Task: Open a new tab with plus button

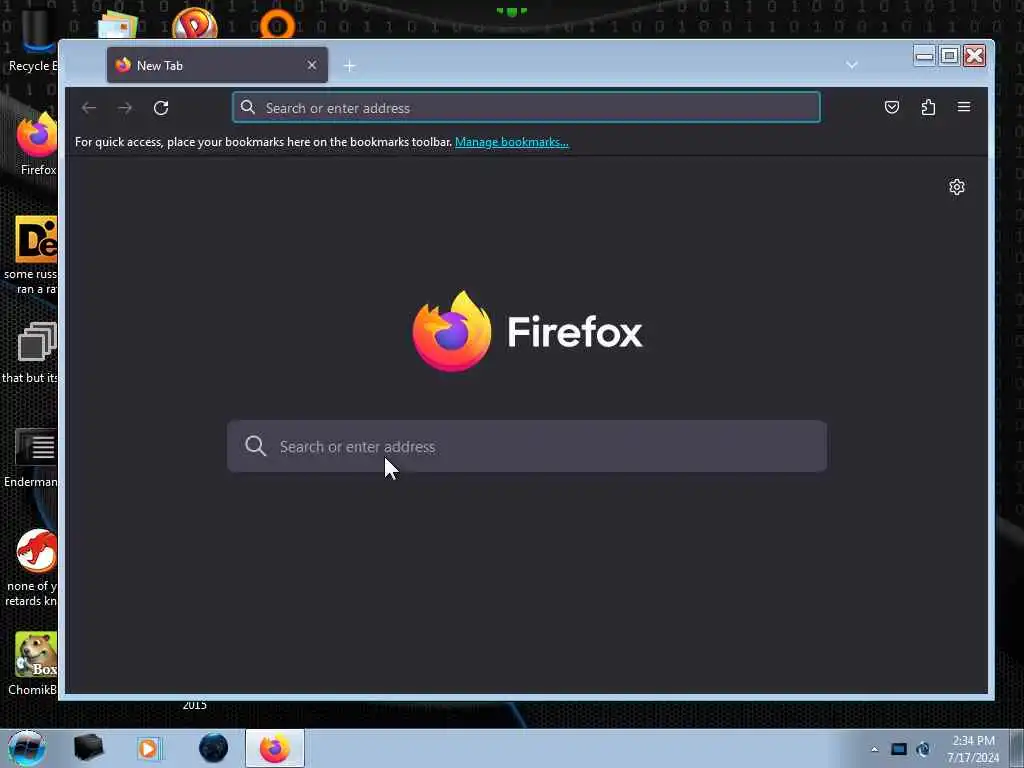Action: pyautogui.click(x=349, y=66)
